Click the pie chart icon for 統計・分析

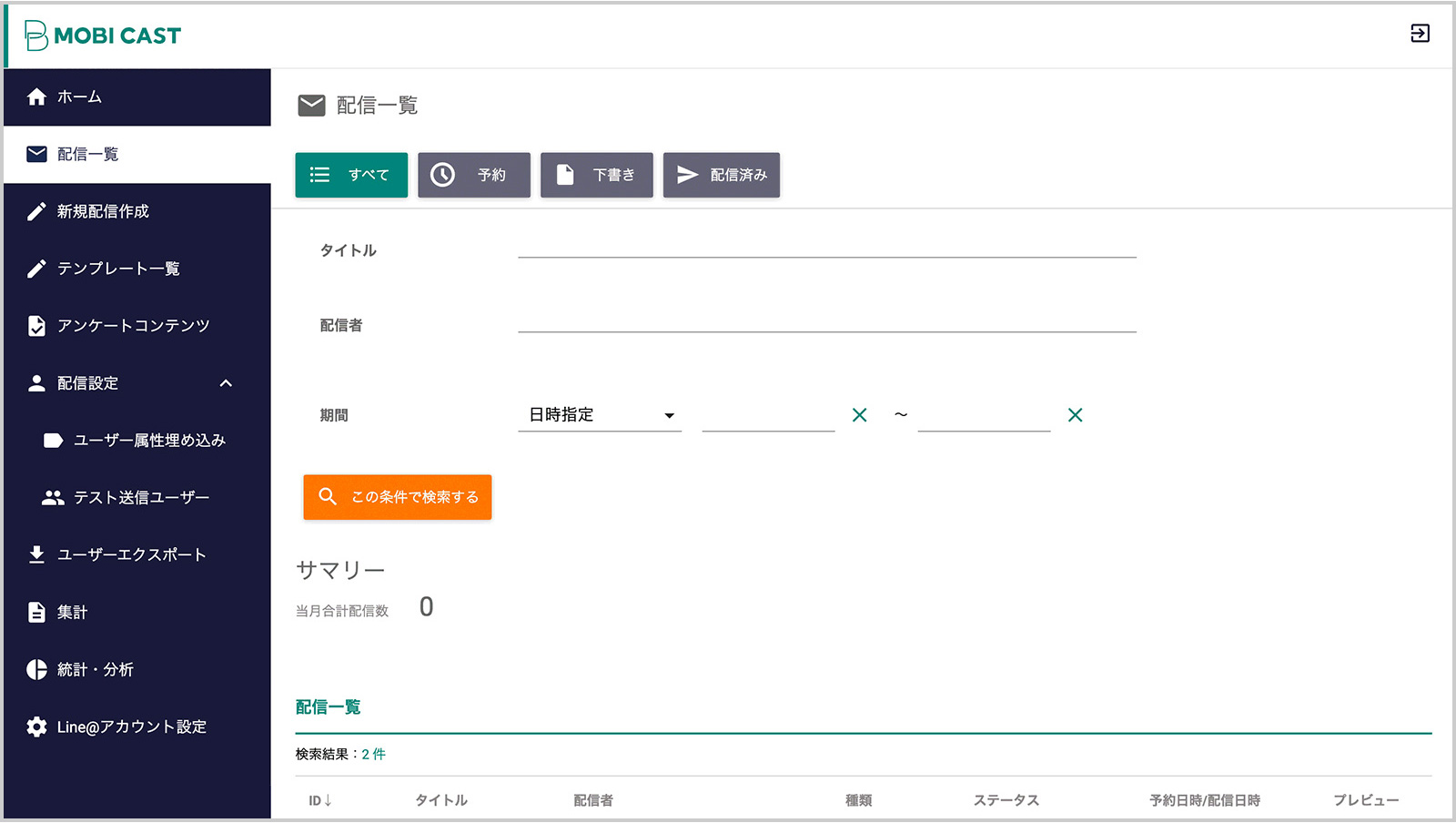[x=36, y=669]
